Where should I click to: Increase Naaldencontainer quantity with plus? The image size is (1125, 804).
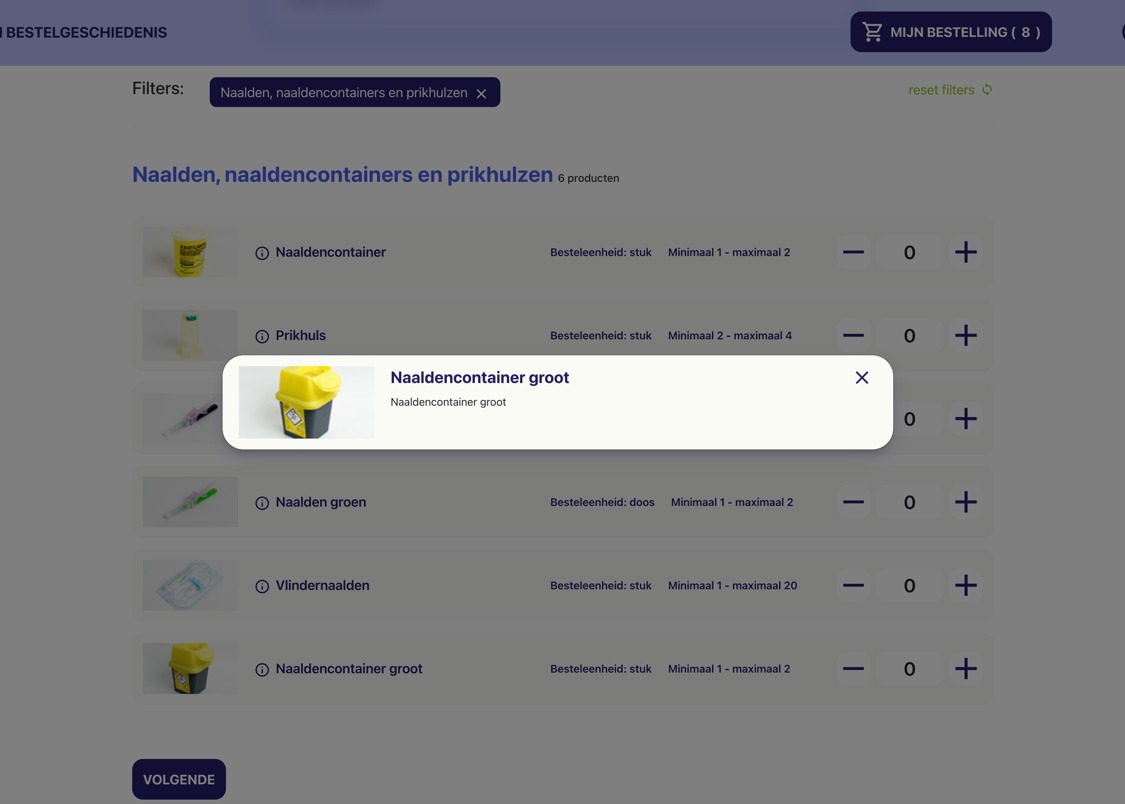[965, 252]
